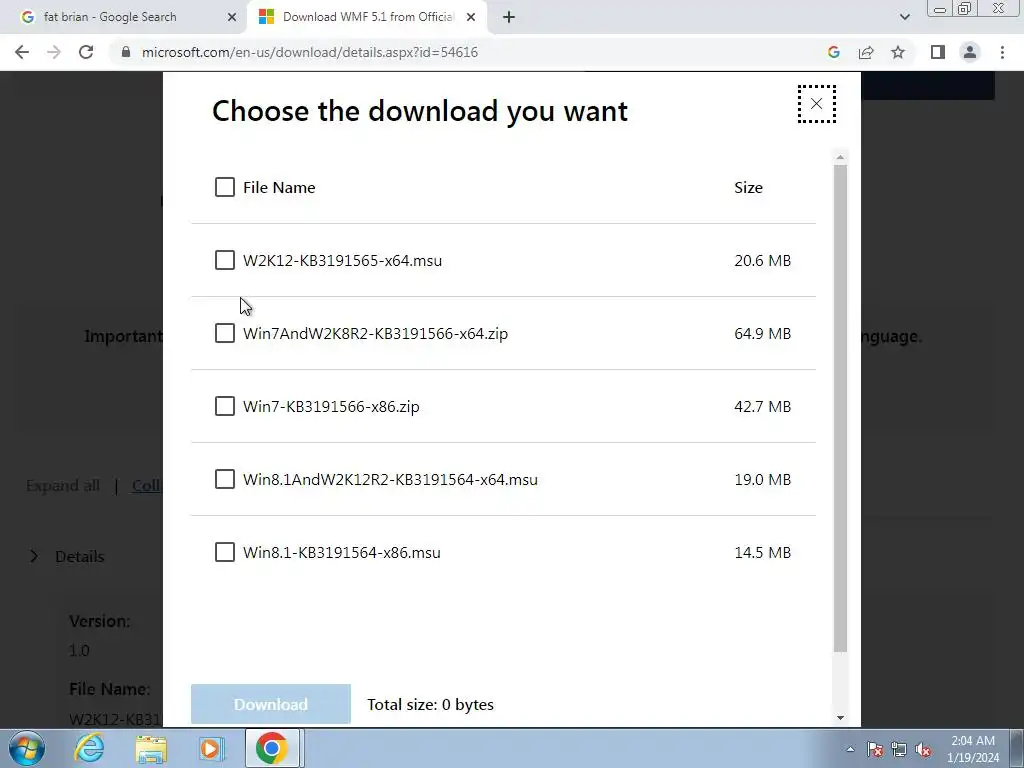Check W2K12-KB3191565-x64.msu

point(225,261)
